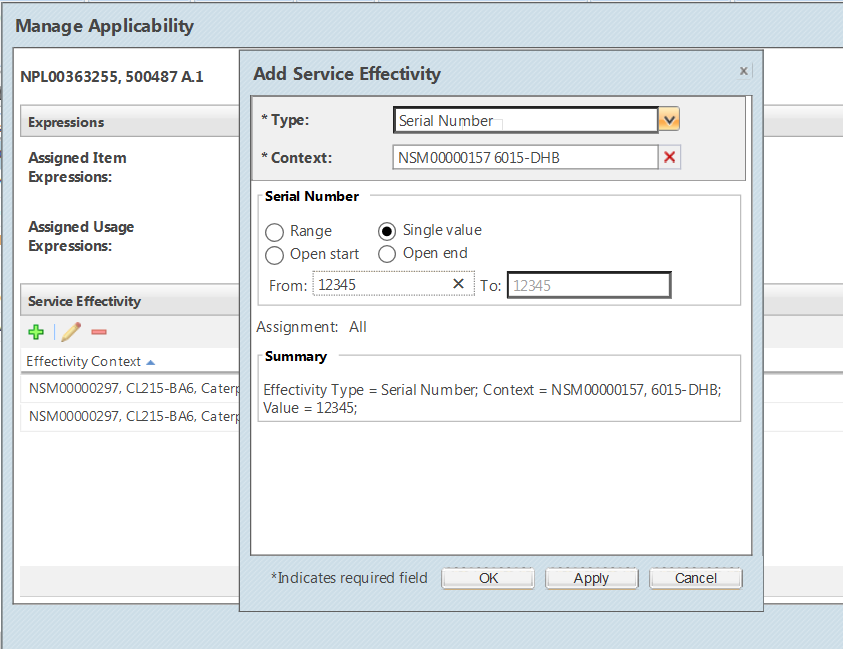Sort by Effectivity Context column header
Screen dimensions: 843x649
[84, 361]
